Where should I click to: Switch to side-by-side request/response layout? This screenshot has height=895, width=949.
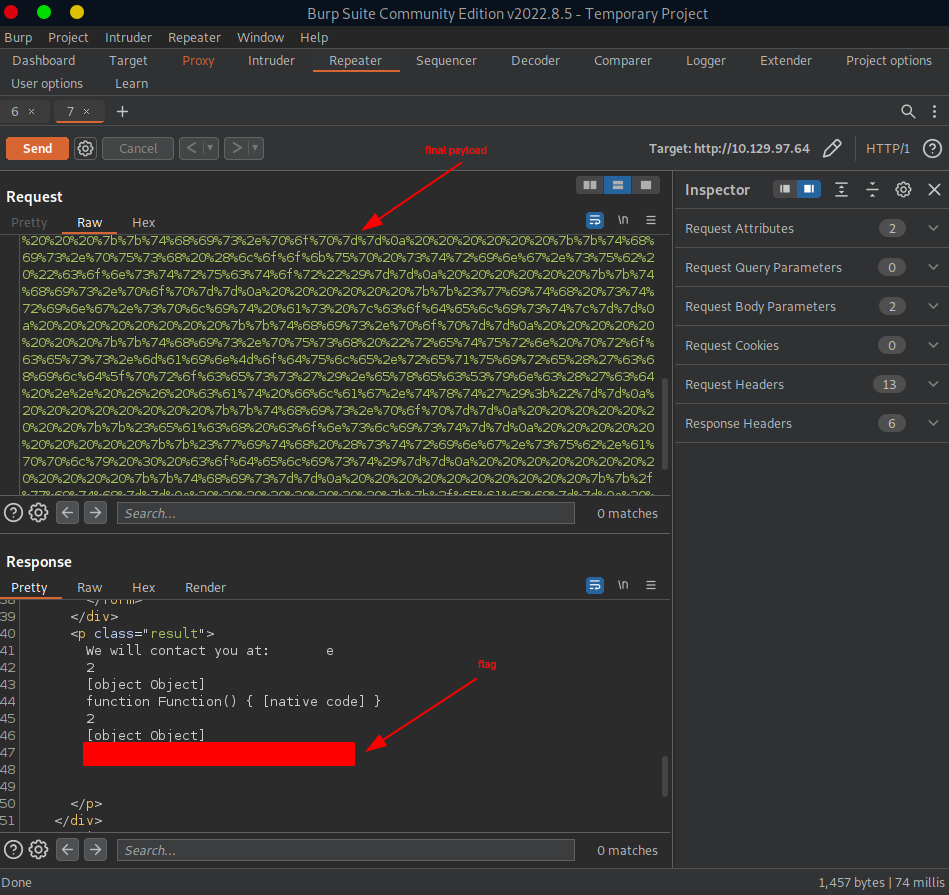click(x=590, y=185)
